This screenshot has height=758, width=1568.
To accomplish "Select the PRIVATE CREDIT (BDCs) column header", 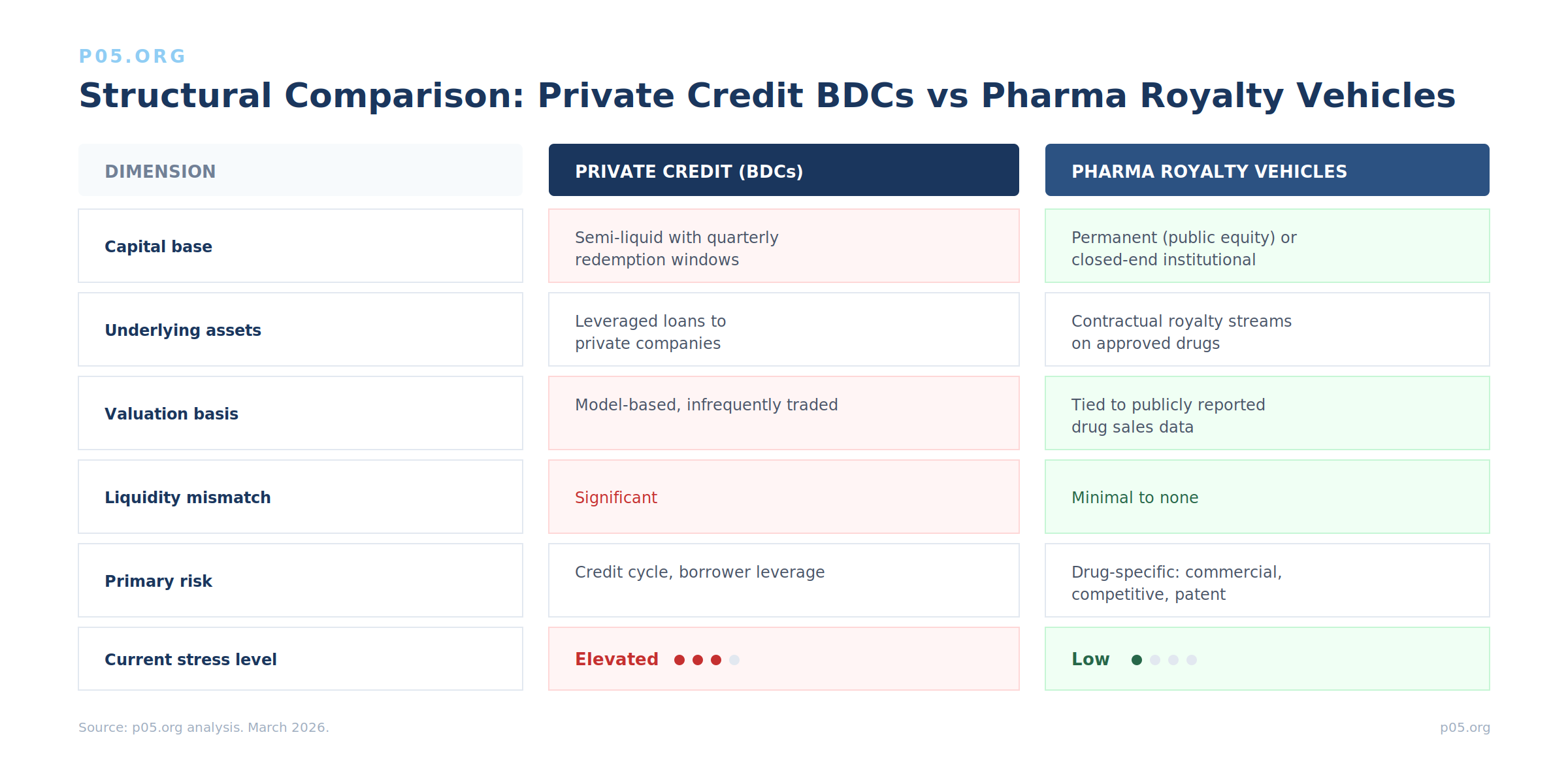I will 689,171.
